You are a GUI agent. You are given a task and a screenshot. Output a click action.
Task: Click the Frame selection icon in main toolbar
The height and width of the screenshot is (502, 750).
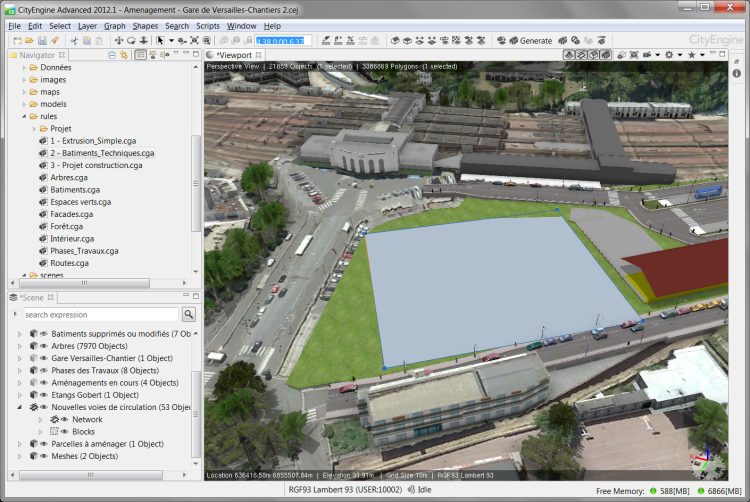(x=194, y=41)
